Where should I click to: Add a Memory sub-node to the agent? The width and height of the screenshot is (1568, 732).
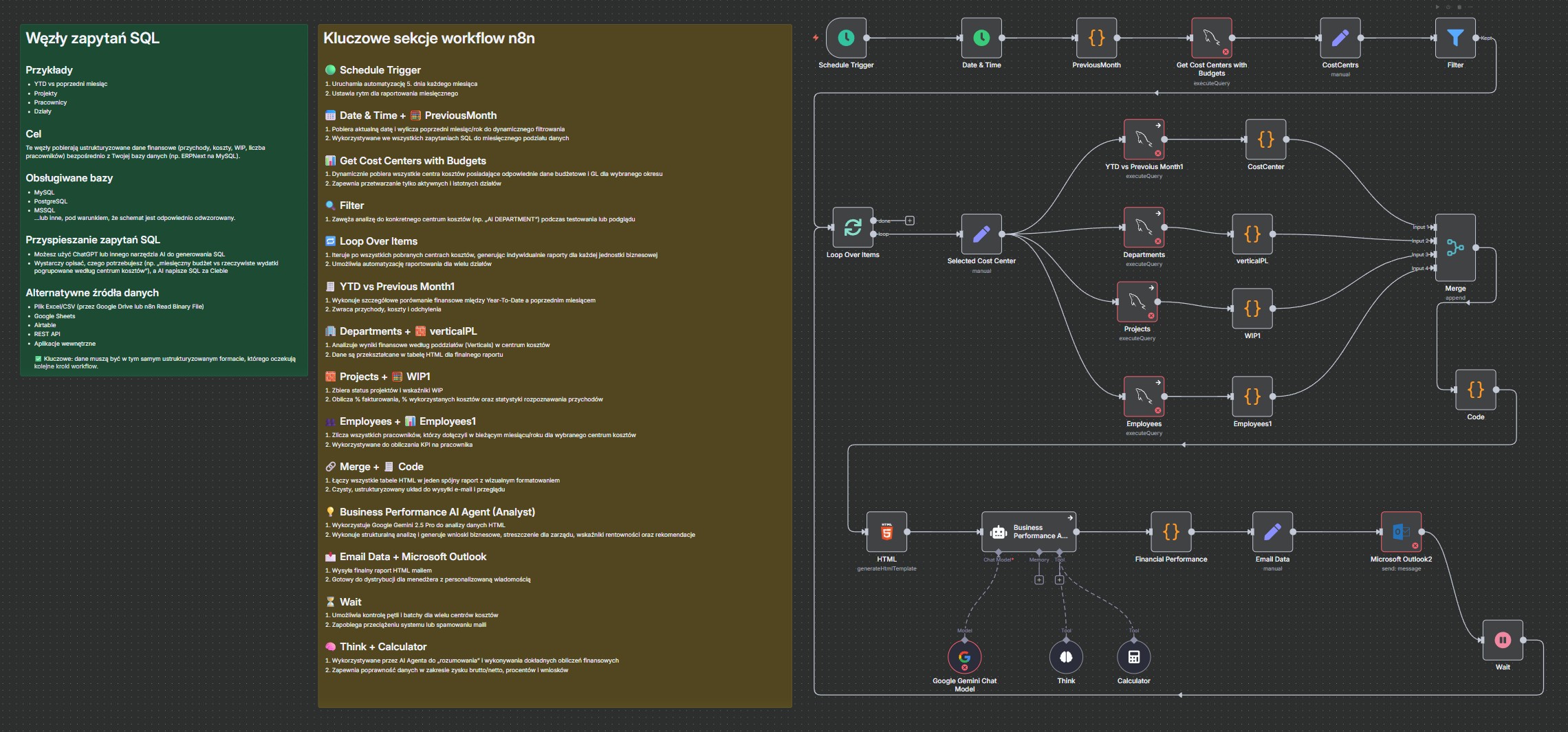(1039, 580)
